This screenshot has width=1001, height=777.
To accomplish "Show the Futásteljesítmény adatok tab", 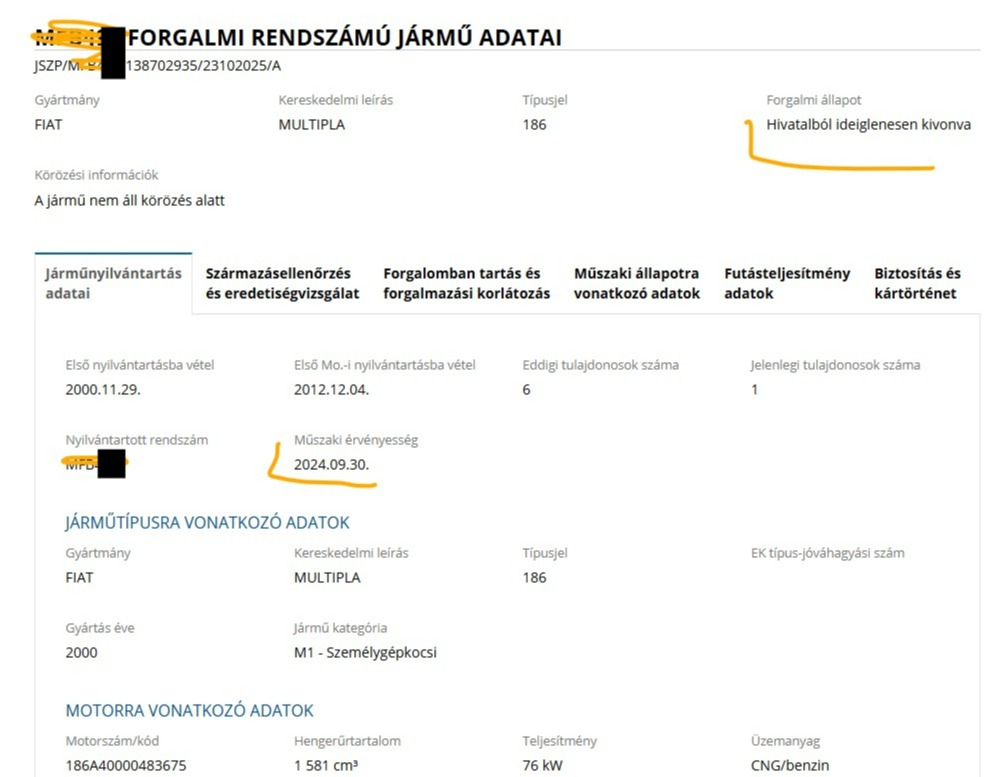I will 787,283.
